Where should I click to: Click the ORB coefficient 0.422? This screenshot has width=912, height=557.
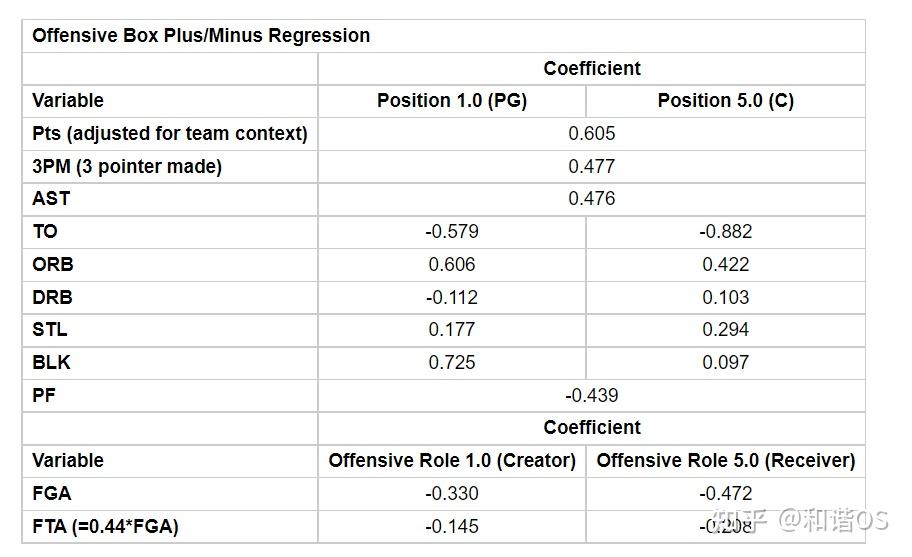coord(725,265)
